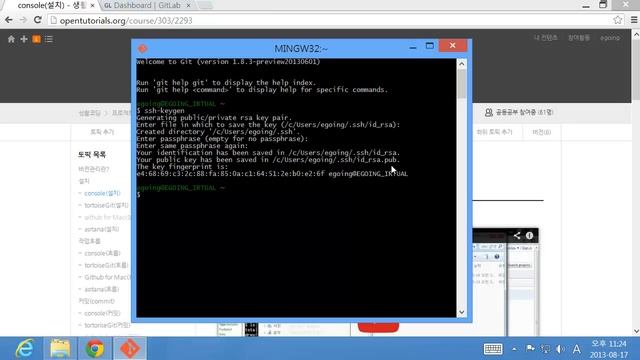Maximize the MINGW32 terminal window
This screenshot has height=360, width=640.
pyautogui.click(x=429, y=46)
